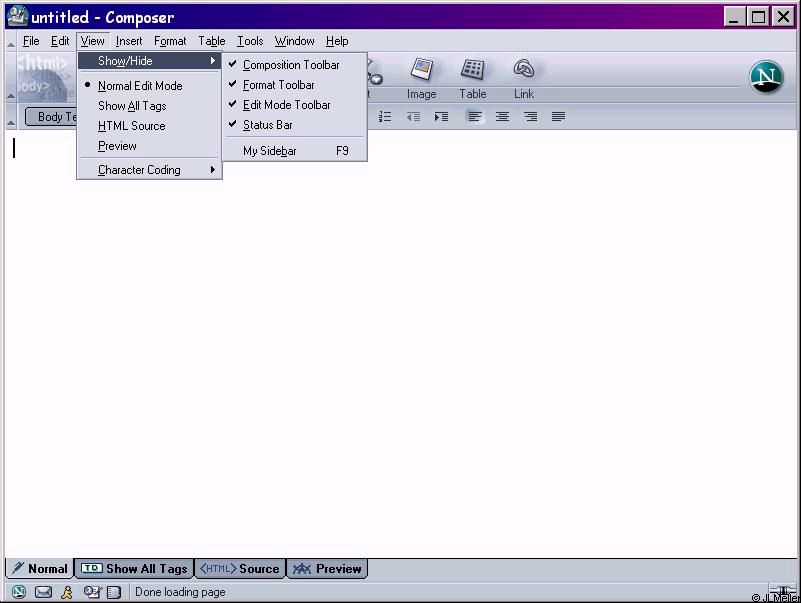Apply numbered list formatting
801x603 pixels.
tap(385, 117)
